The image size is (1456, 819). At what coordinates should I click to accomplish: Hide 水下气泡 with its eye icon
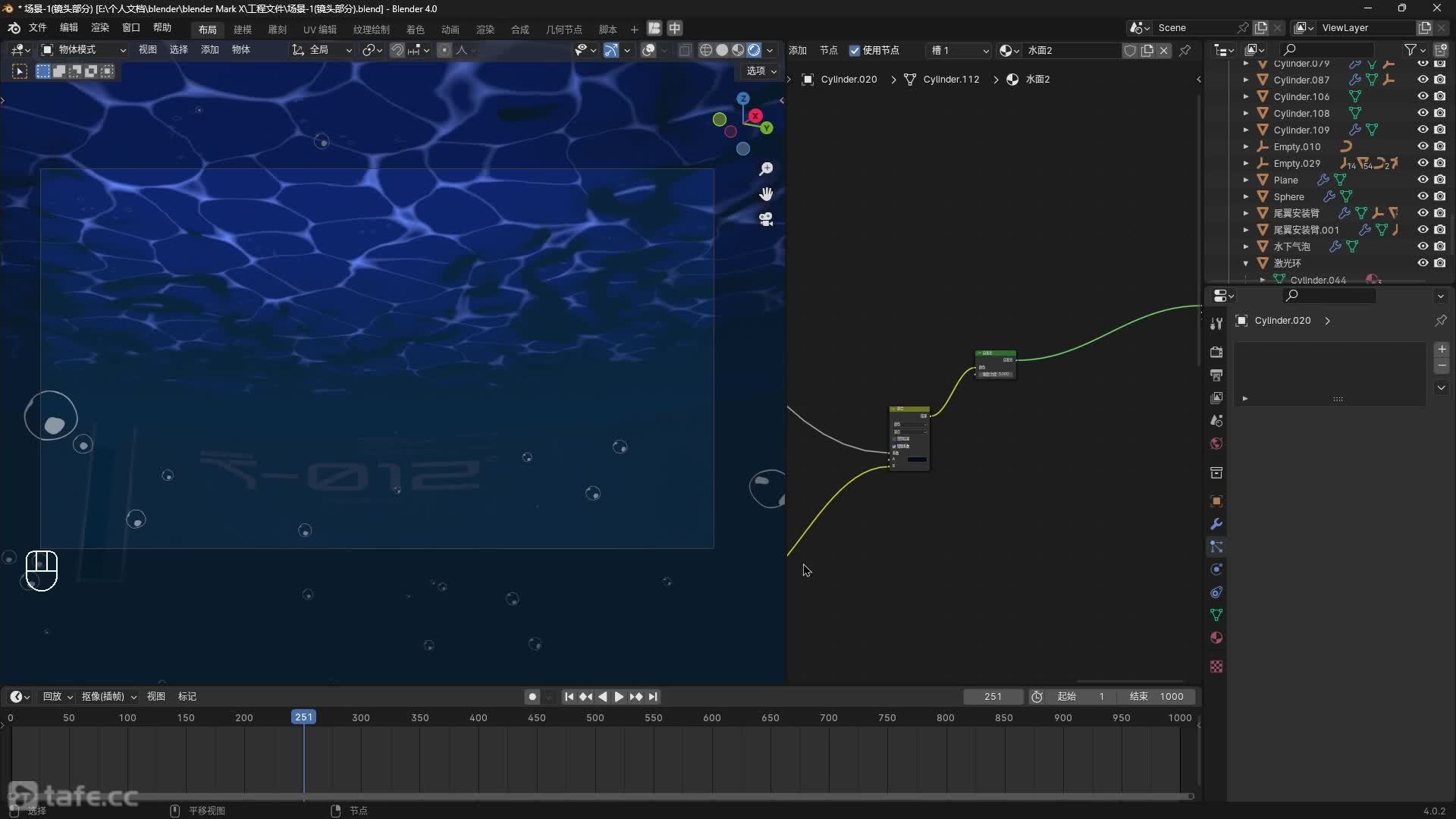coord(1423,246)
